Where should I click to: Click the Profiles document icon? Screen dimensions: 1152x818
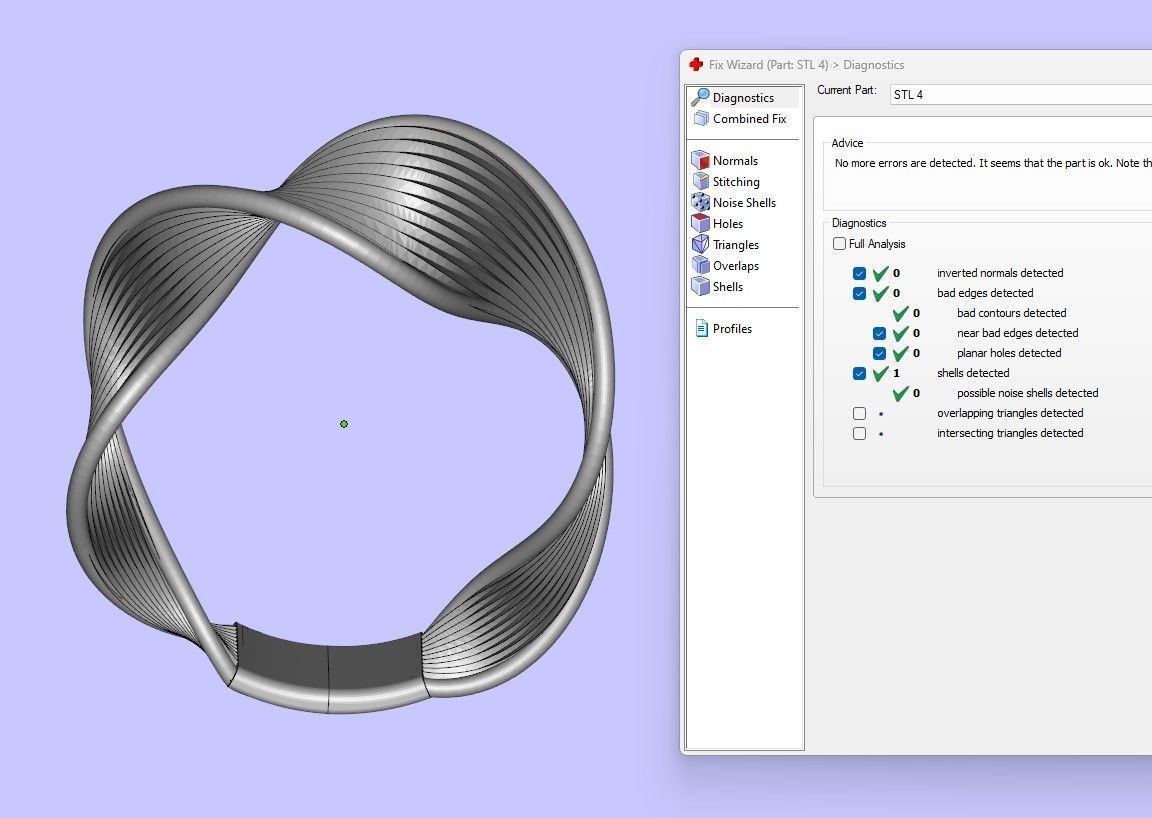click(701, 329)
